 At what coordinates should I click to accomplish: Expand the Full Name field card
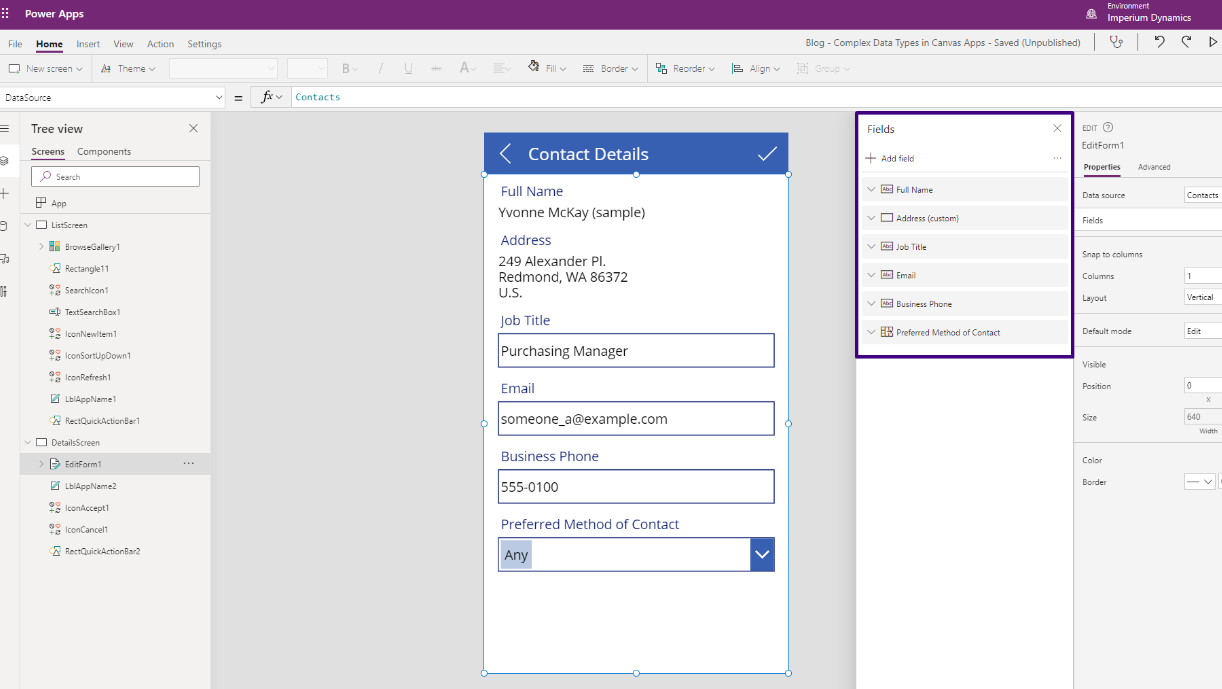point(871,190)
